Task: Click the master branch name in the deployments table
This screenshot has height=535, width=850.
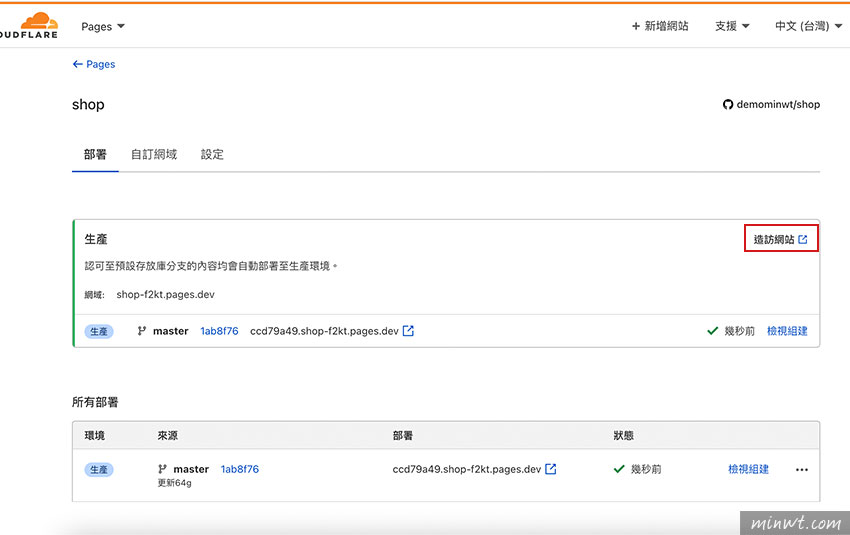Action: (191, 469)
